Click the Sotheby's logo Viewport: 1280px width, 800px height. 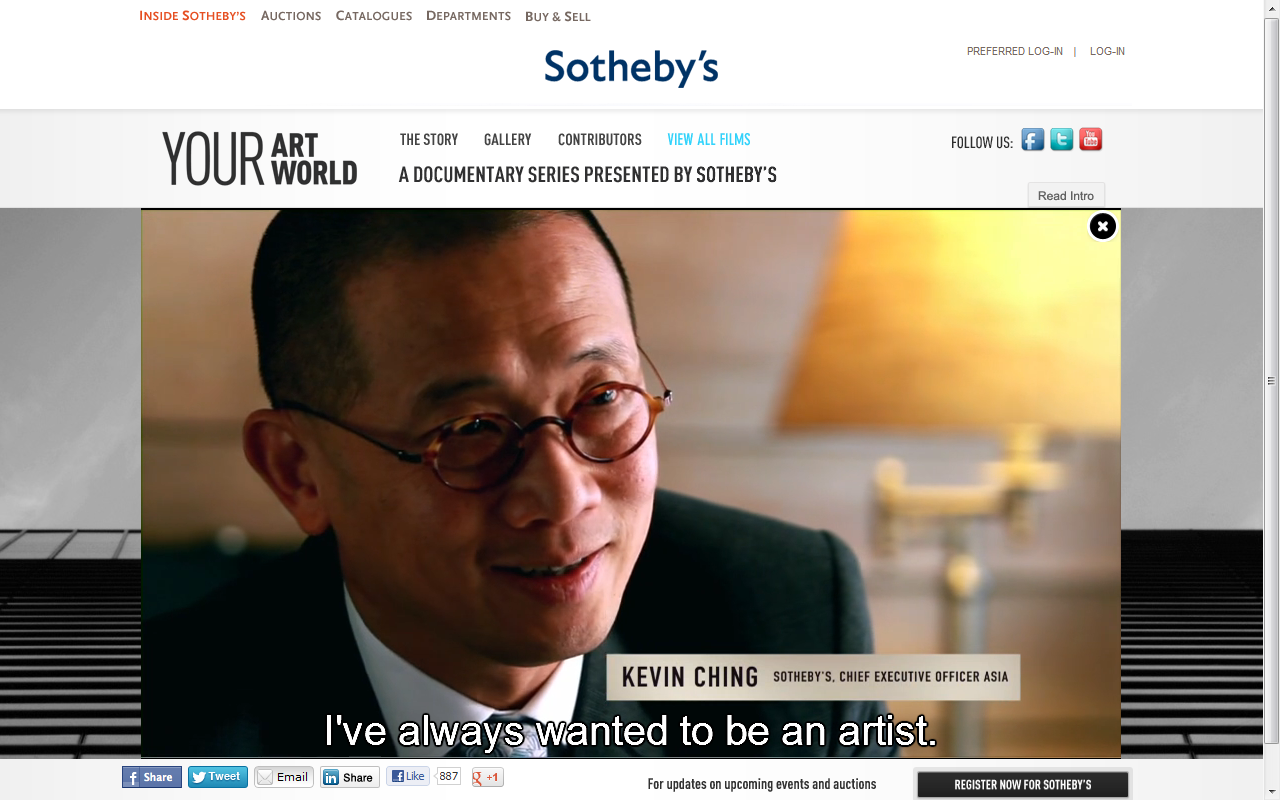point(631,68)
